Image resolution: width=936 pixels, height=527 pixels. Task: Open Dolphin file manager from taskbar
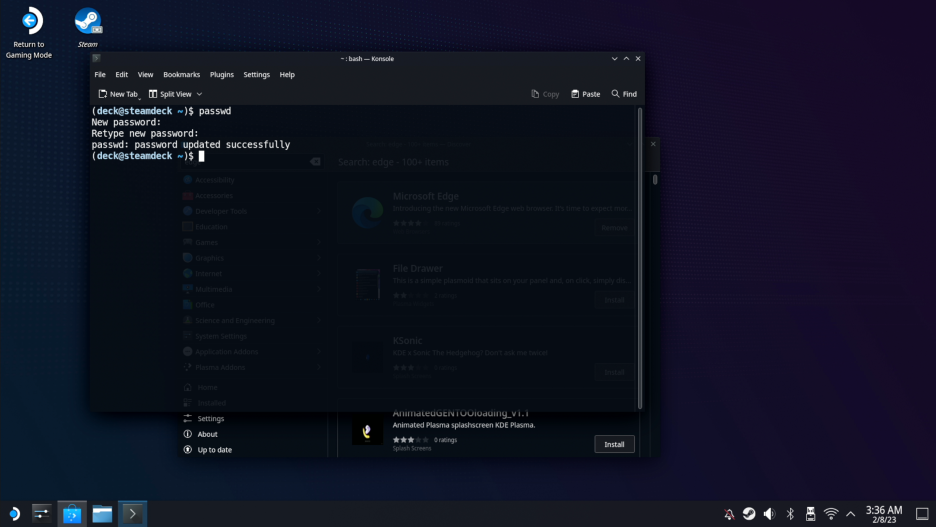coord(102,513)
